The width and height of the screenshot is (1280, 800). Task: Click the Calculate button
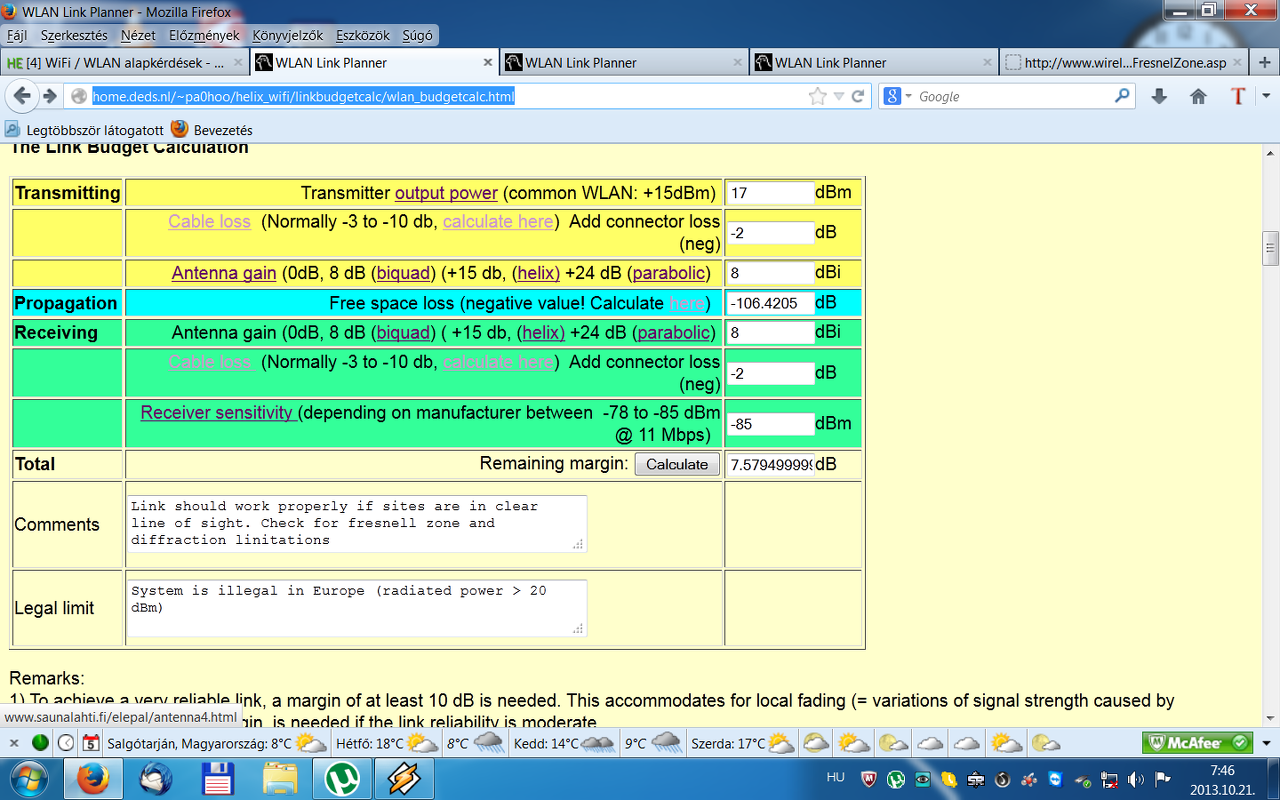click(677, 464)
